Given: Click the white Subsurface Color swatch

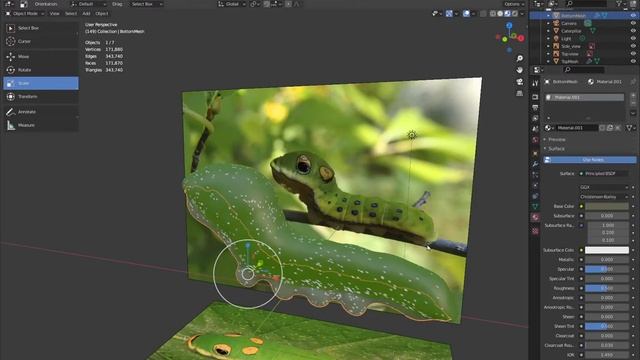Looking at the screenshot, I should [607, 250].
